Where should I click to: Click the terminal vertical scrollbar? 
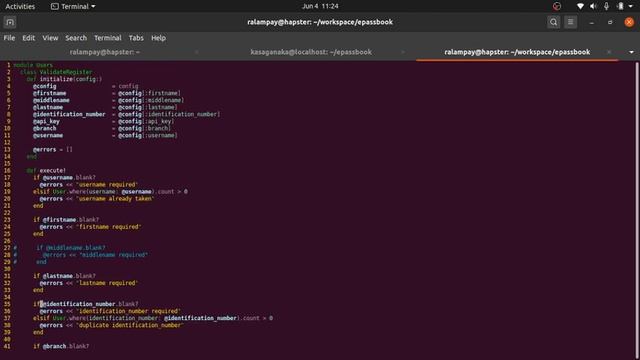(637, 210)
